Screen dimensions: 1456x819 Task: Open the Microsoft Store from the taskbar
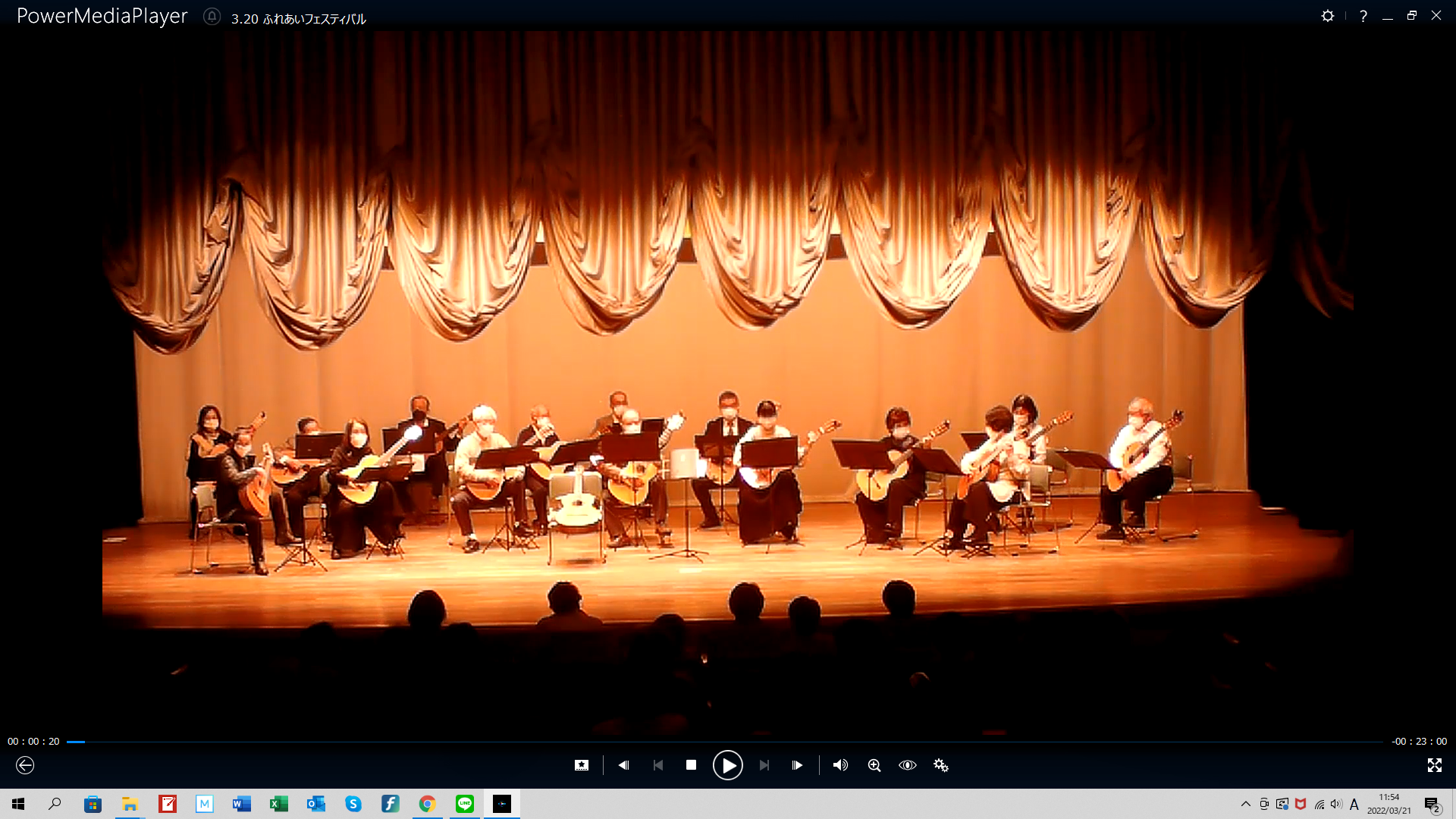[x=93, y=804]
